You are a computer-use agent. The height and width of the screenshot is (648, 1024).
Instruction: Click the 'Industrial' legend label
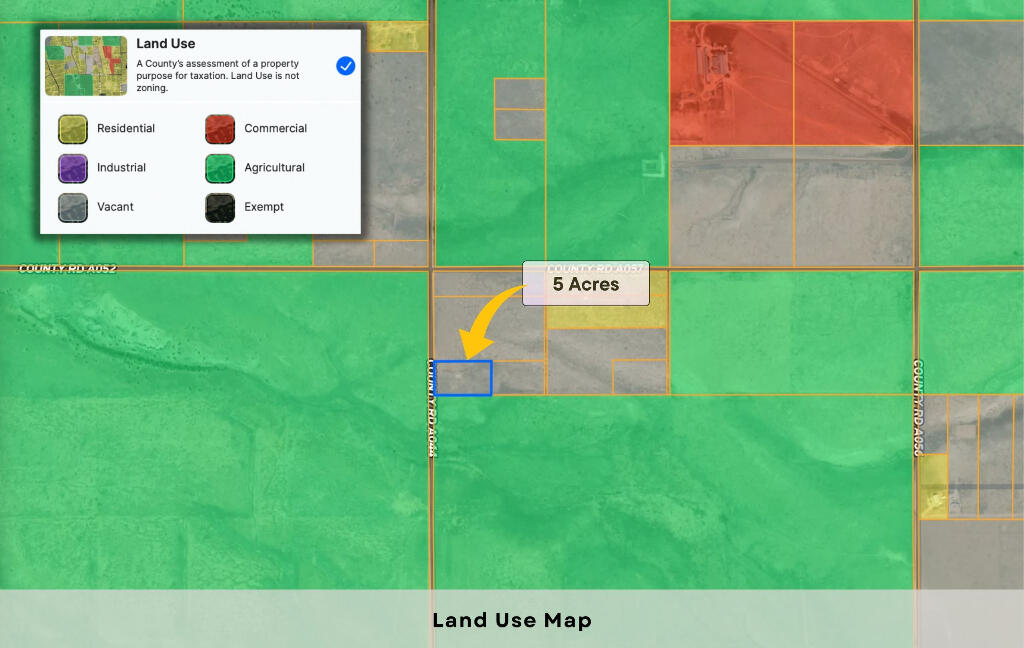(x=121, y=168)
